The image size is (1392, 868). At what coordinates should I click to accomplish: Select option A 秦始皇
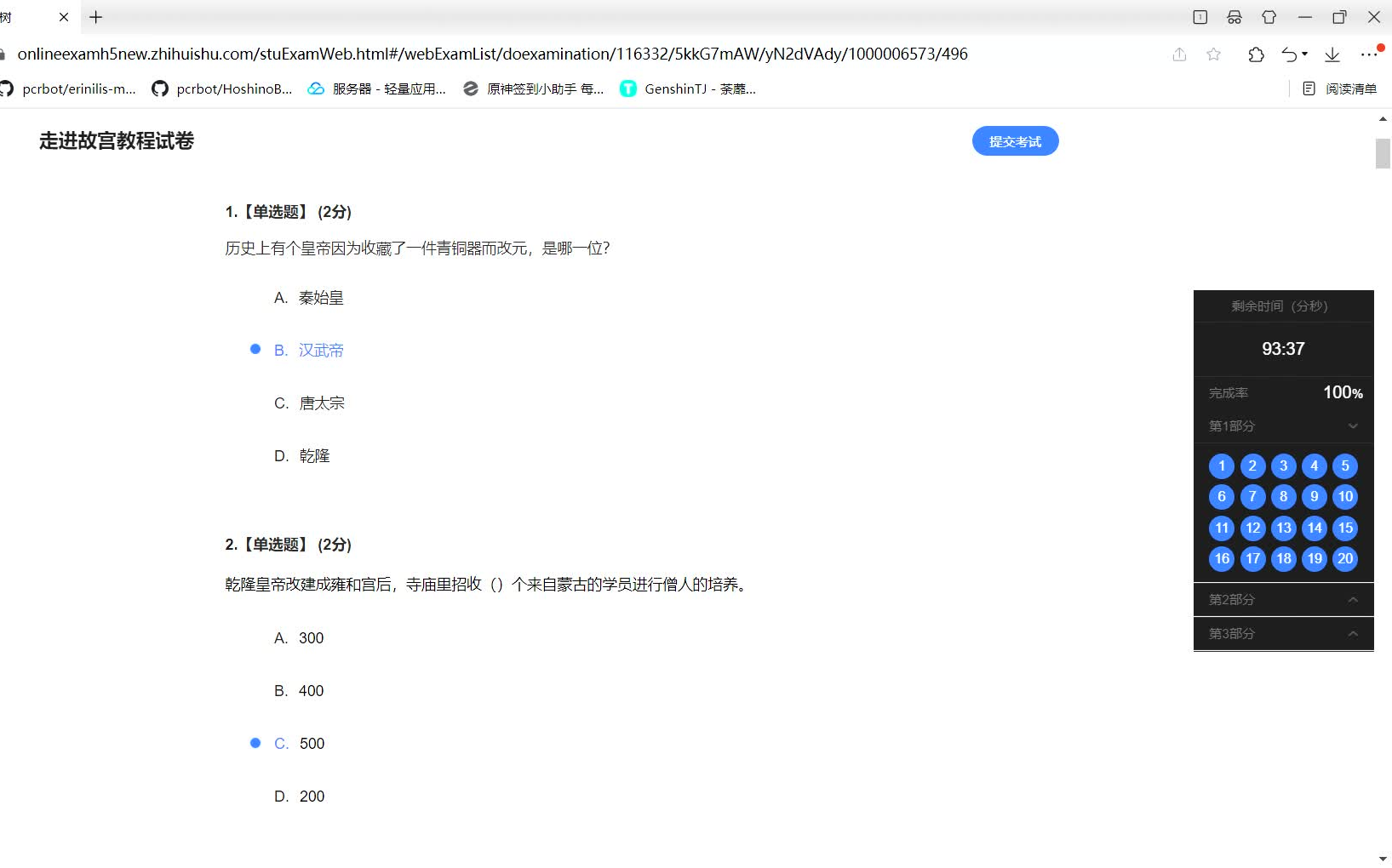[309, 298]
